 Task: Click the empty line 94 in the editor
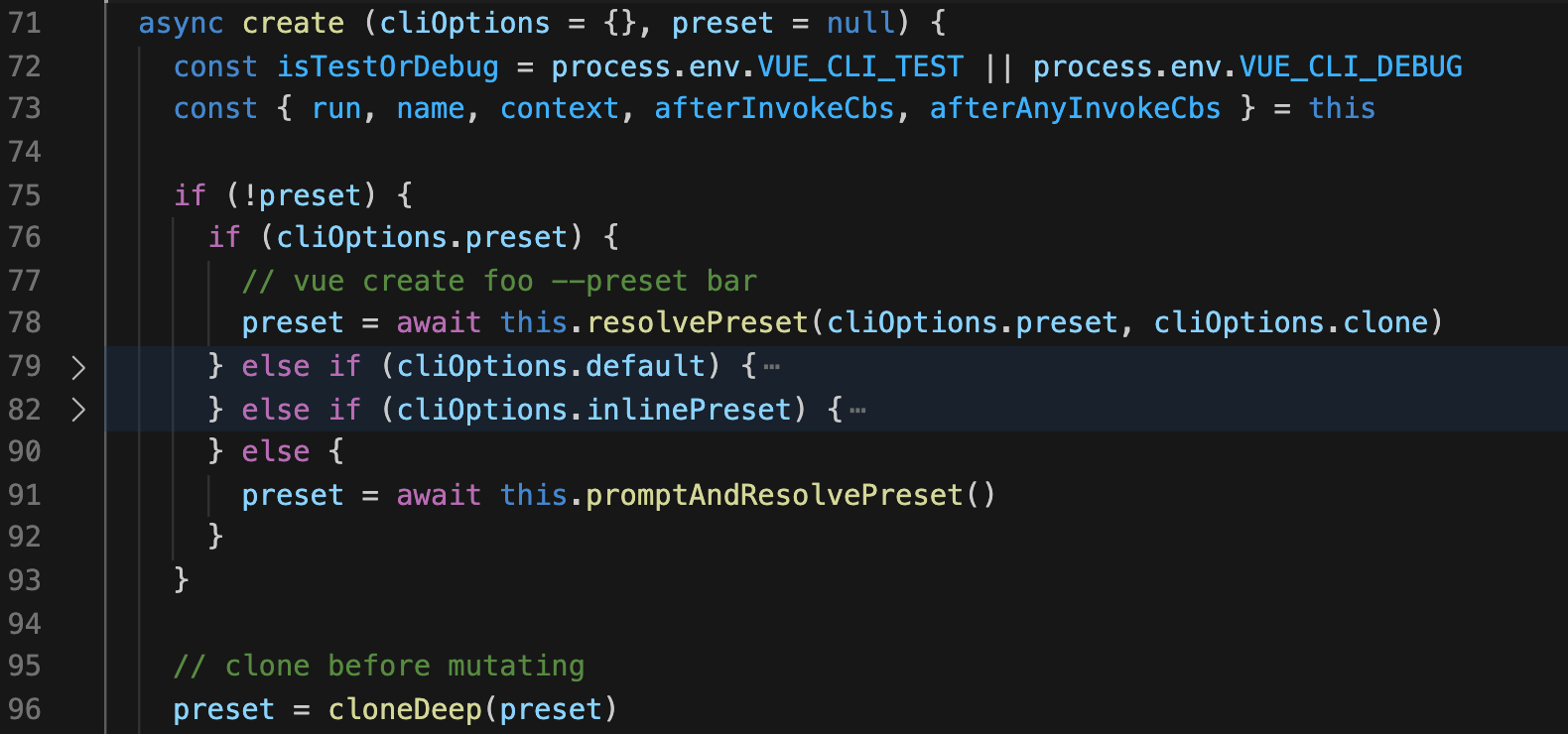point(595,624)
